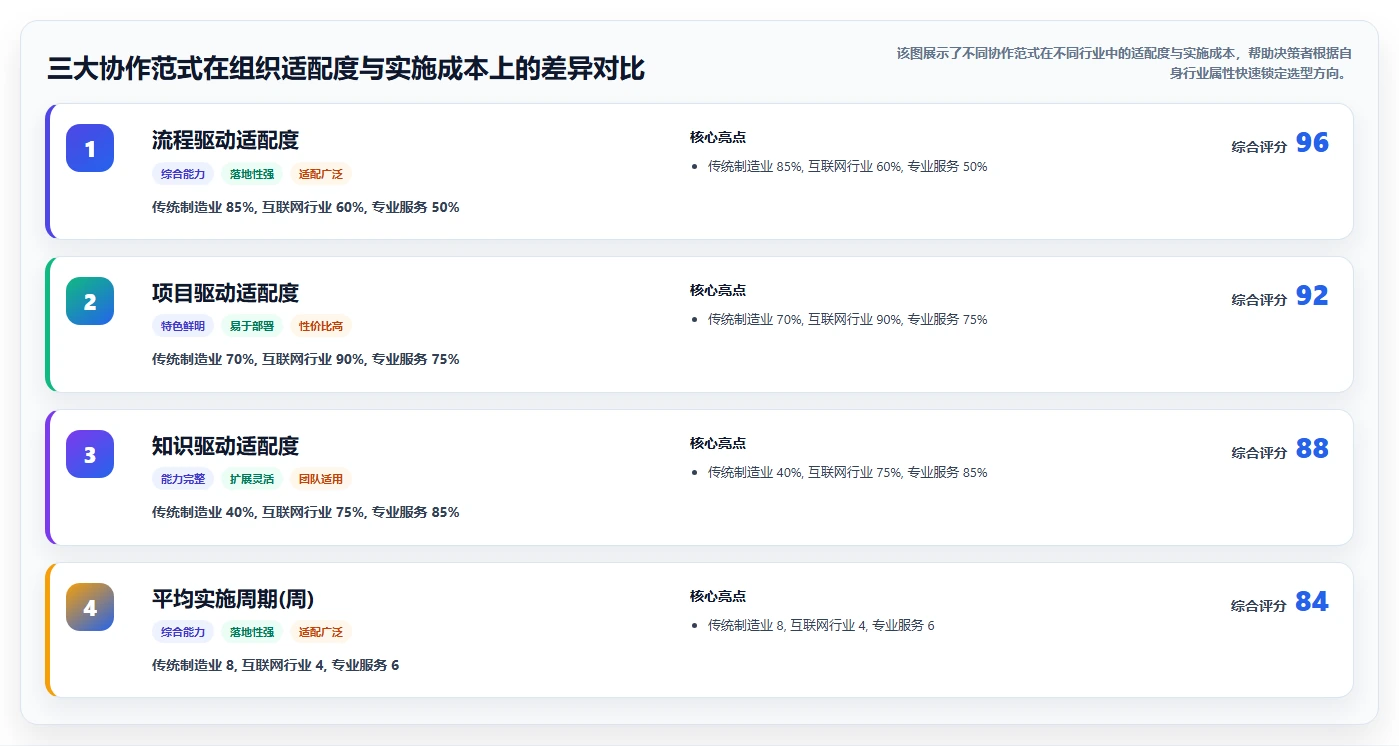
Task: Click 核心亮点 heading in 项目驱动适配度 card
Action: 718,290
